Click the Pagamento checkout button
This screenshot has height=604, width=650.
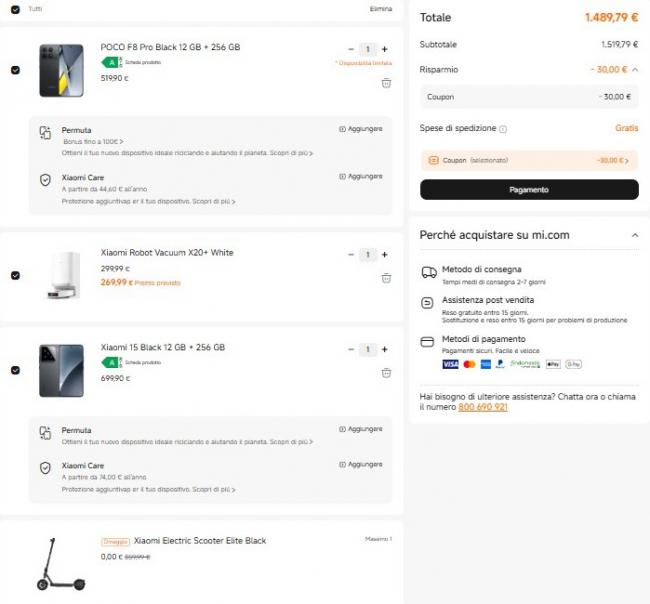point(528,189)
